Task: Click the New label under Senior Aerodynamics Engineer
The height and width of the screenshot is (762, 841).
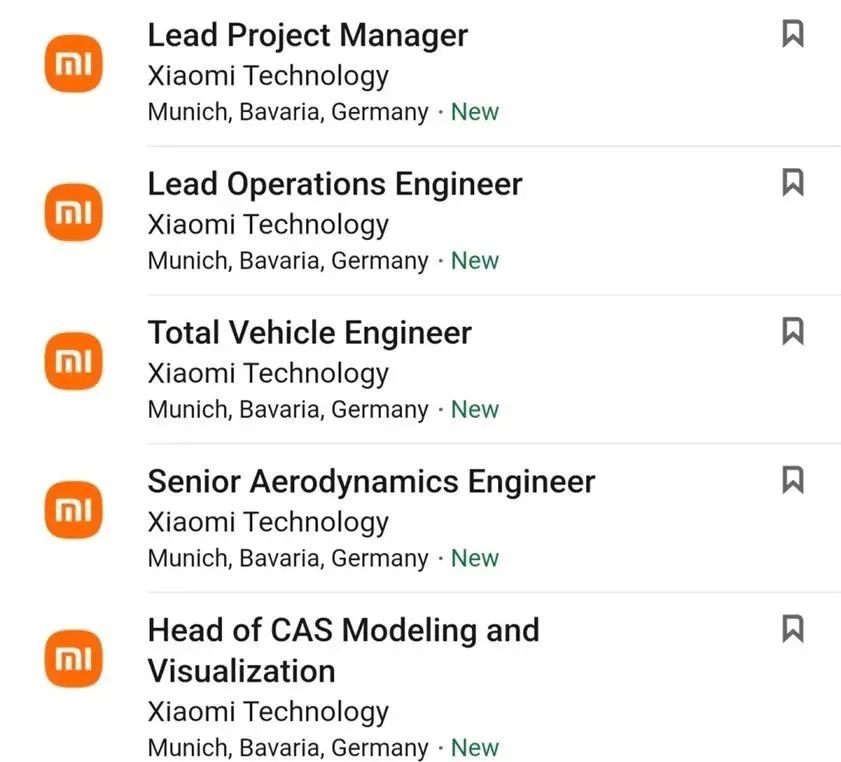Action: [x=475, y=558]
